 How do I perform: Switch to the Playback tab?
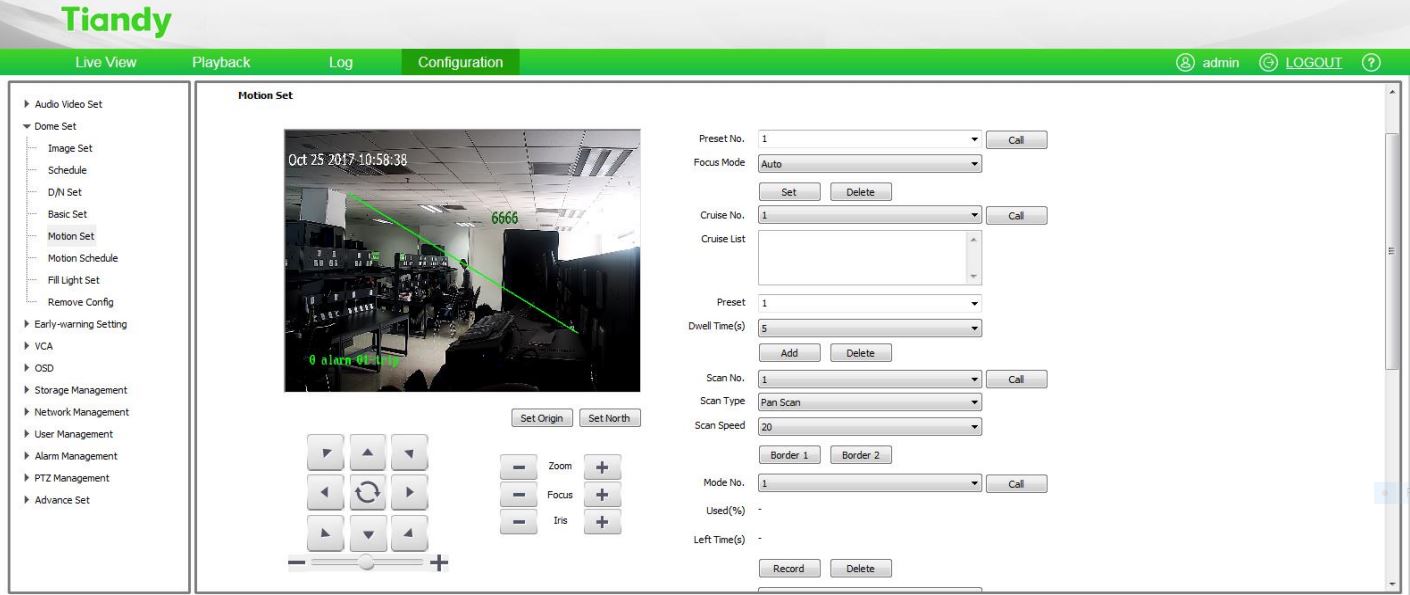221,63
